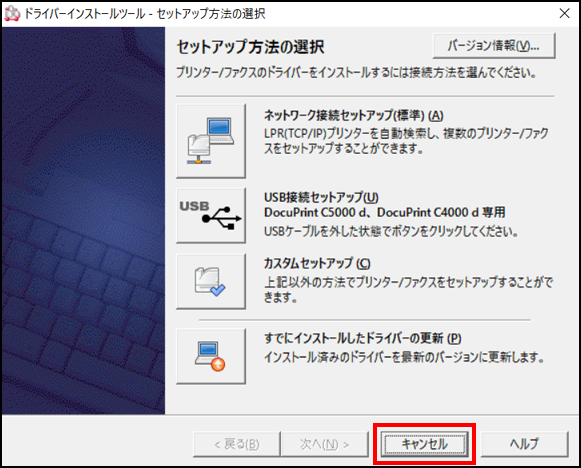Click the window title bar text
Image resolution: width=581 pixels, height=468 pixels.
[x=145, y=14]
